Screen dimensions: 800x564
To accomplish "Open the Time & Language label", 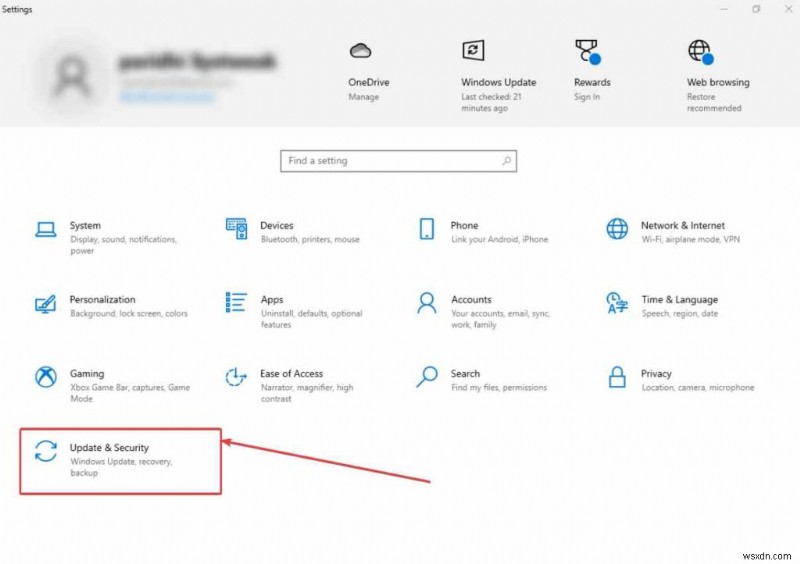I will click(680, 300).
